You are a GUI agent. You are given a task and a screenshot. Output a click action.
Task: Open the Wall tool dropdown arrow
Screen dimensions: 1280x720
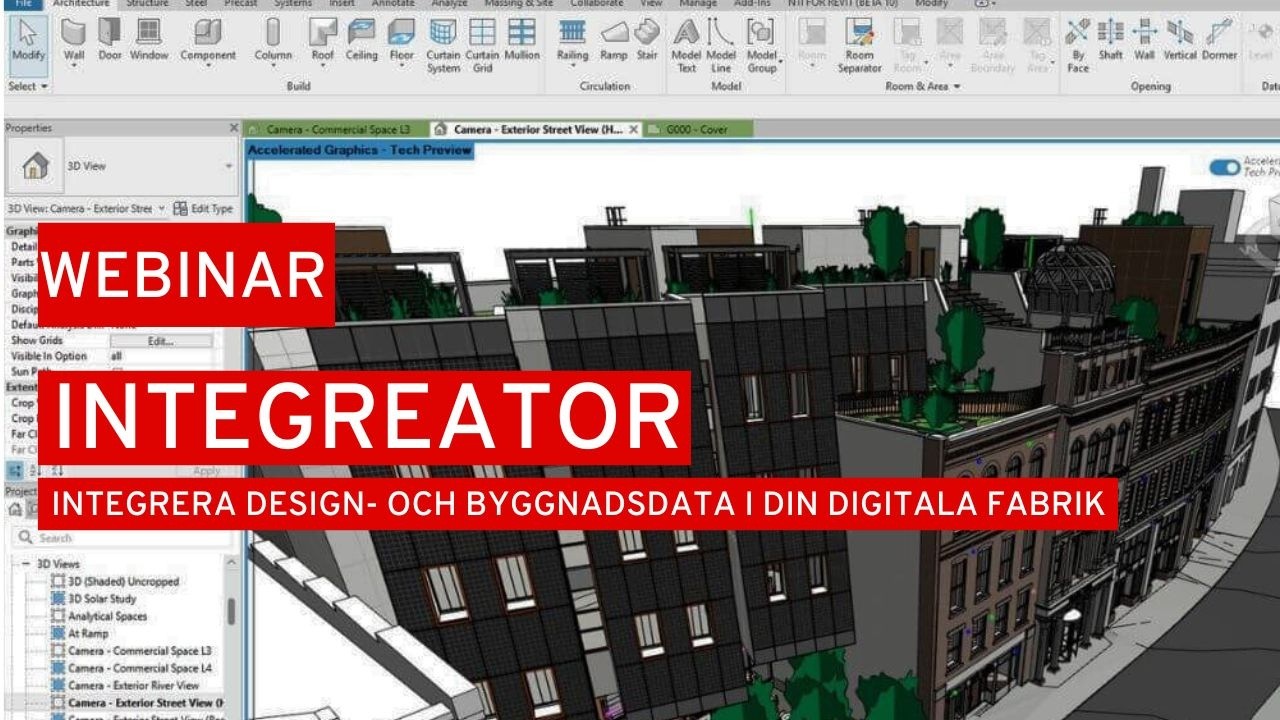[x=74, y=67]
